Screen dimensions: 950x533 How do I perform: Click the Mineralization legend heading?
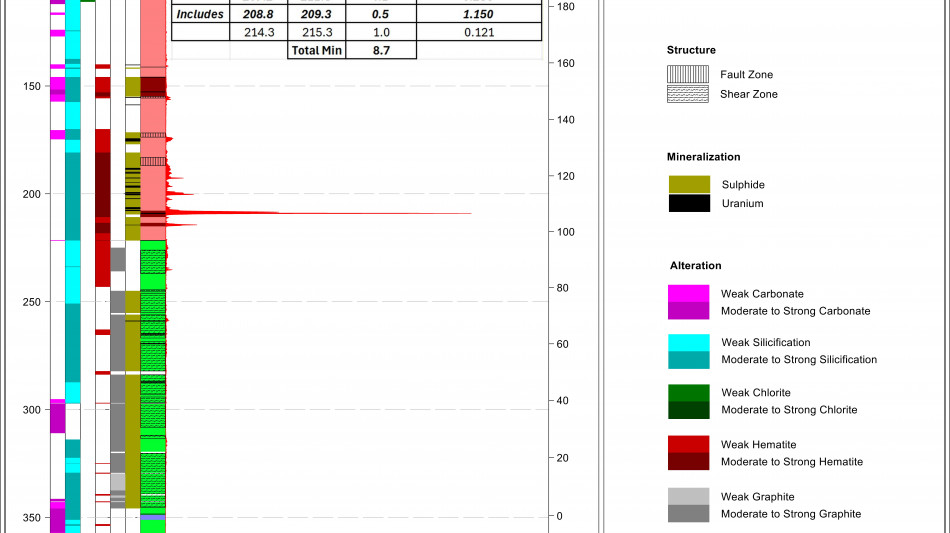click(703, 157)
